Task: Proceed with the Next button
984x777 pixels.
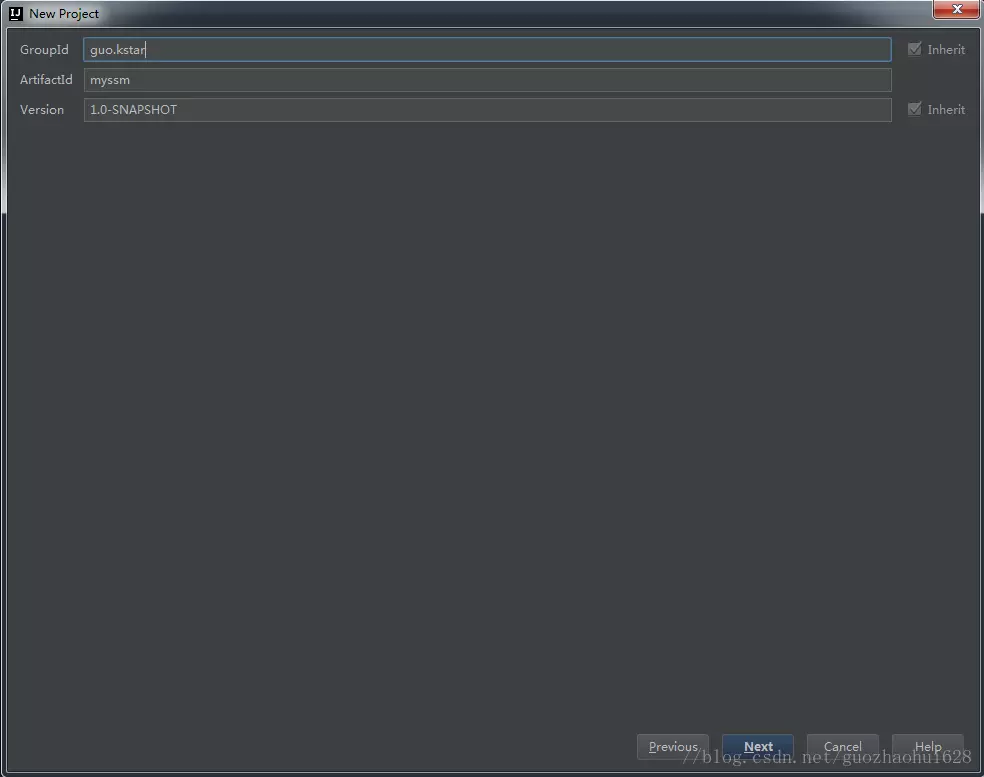Action: [x=757, y=746]
